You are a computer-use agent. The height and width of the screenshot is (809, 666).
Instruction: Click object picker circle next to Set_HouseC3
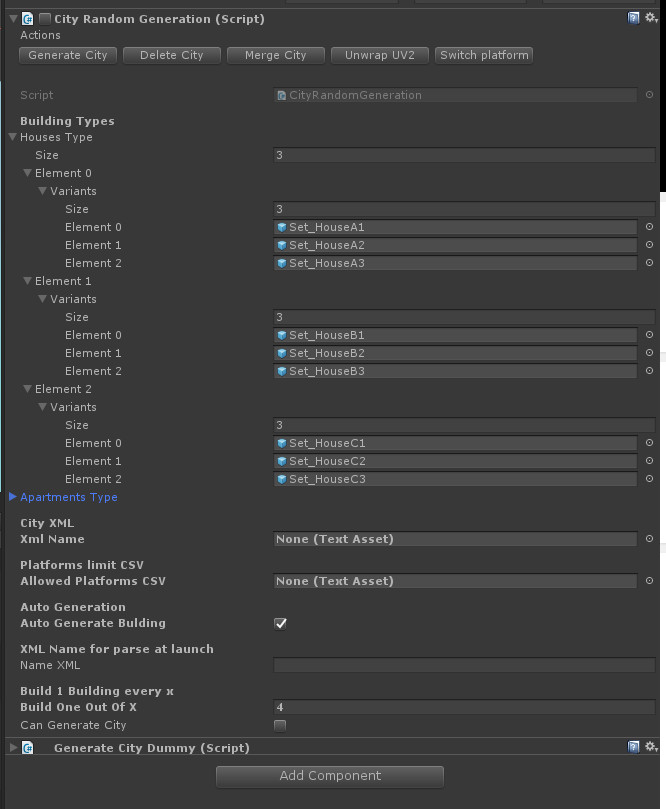pyautogui.click(x=649, y=479)
